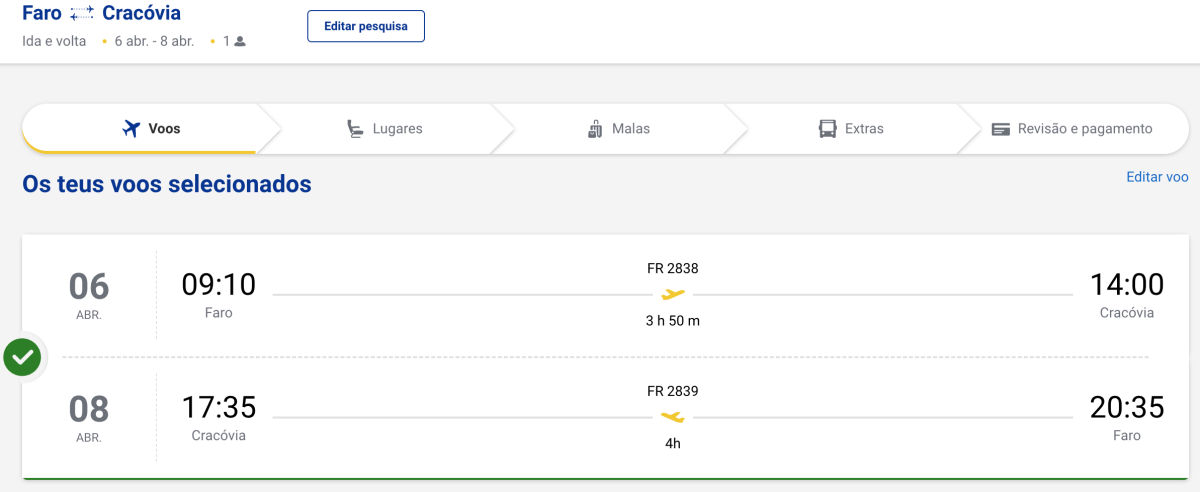Click the luggage icon beside Malas

(595, 129)
